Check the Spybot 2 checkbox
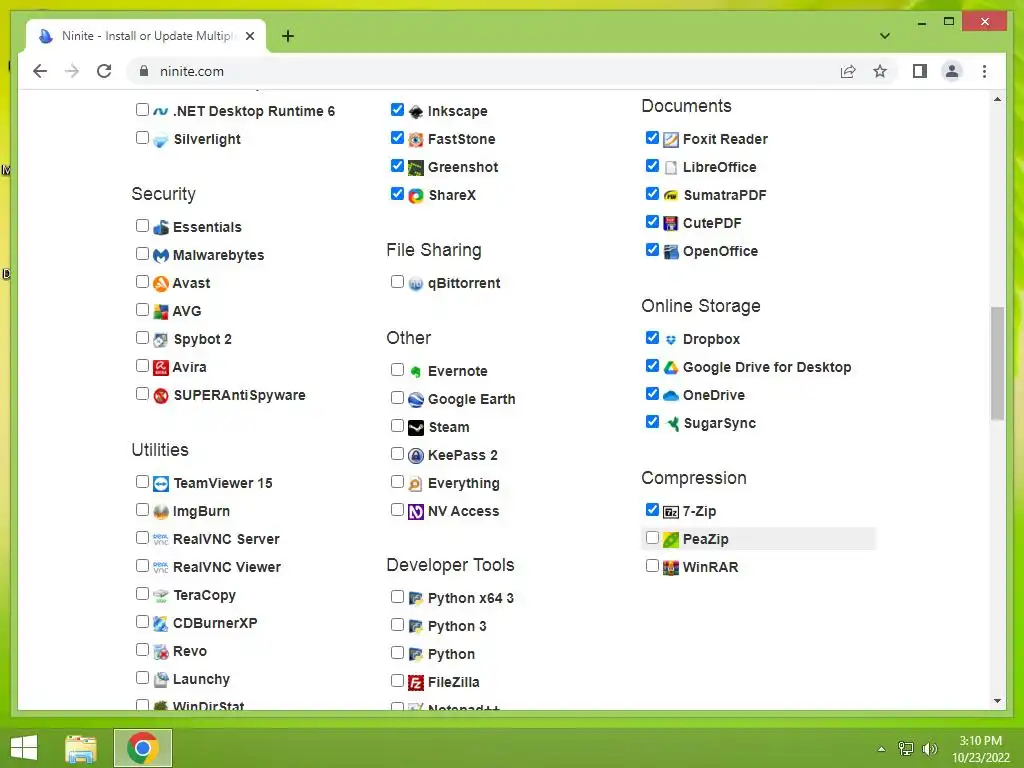 pyautogui.click(x=142, y=338)
